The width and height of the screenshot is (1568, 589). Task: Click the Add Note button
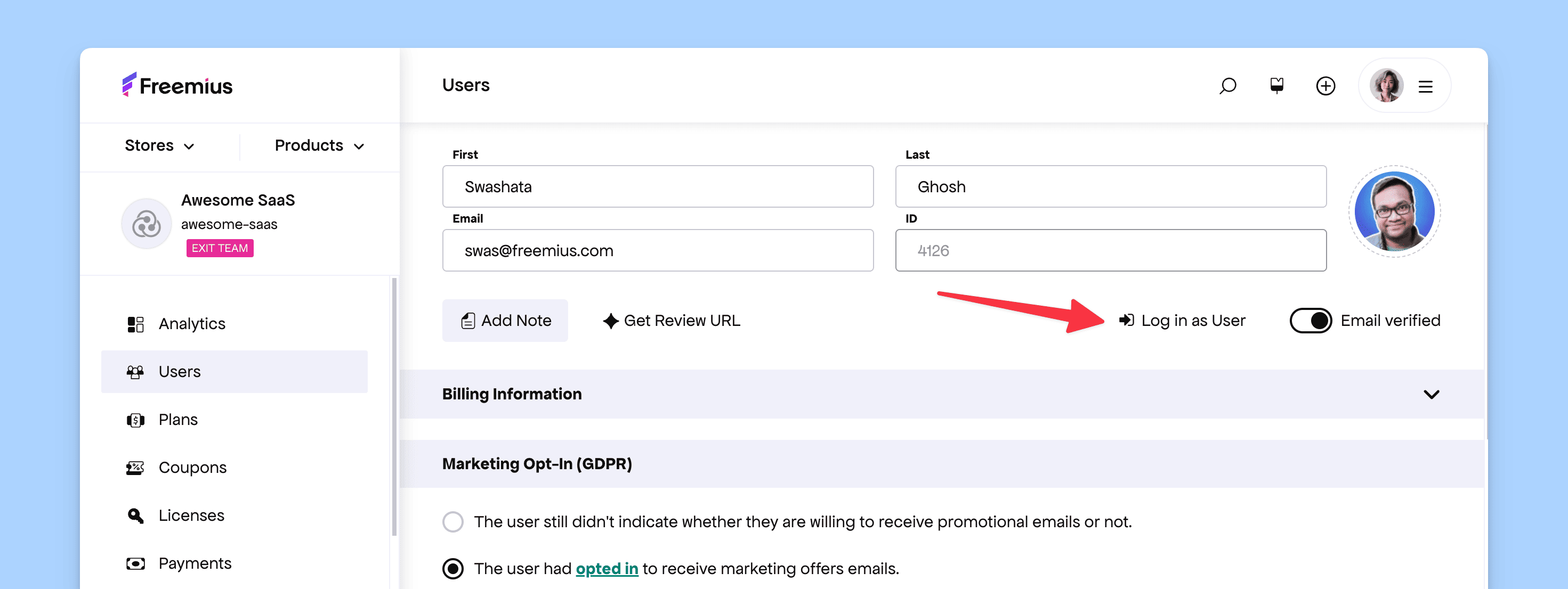505,321
